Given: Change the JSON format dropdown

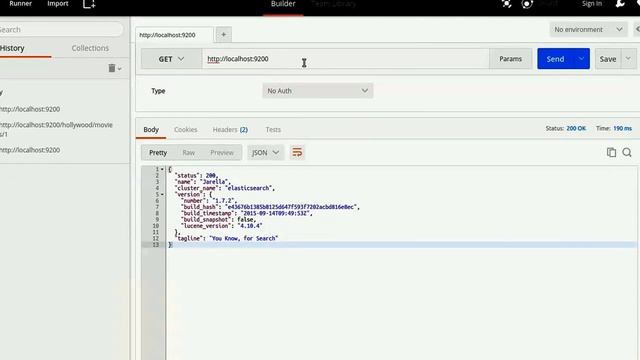Looking at the screenshot, I should pos(265,153).
